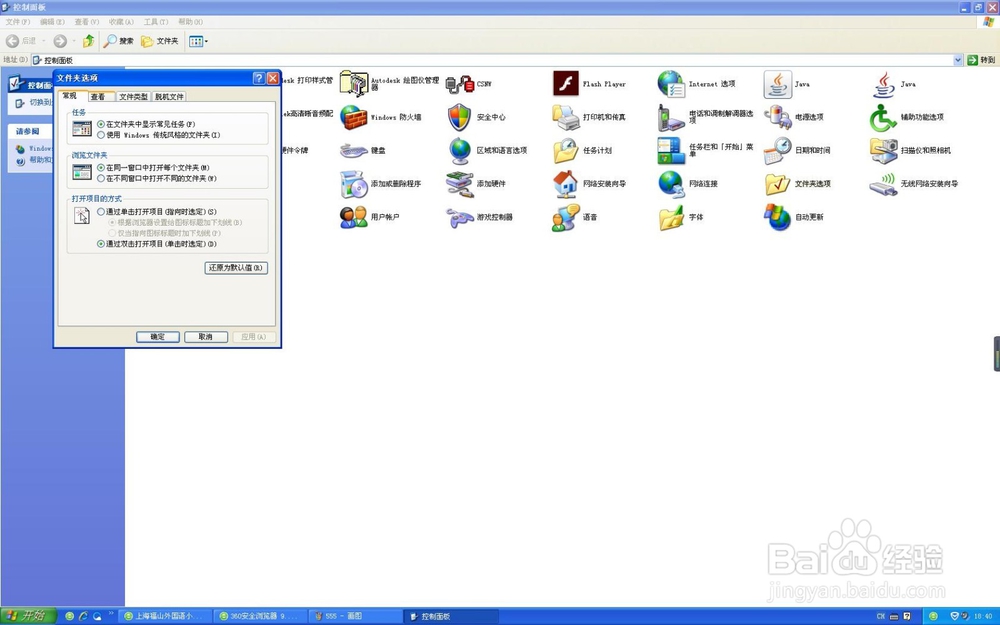The image size is (1000, 625).
Task: Switch to the 555 - 画图 taskbar item
Action: coord(354,616)
